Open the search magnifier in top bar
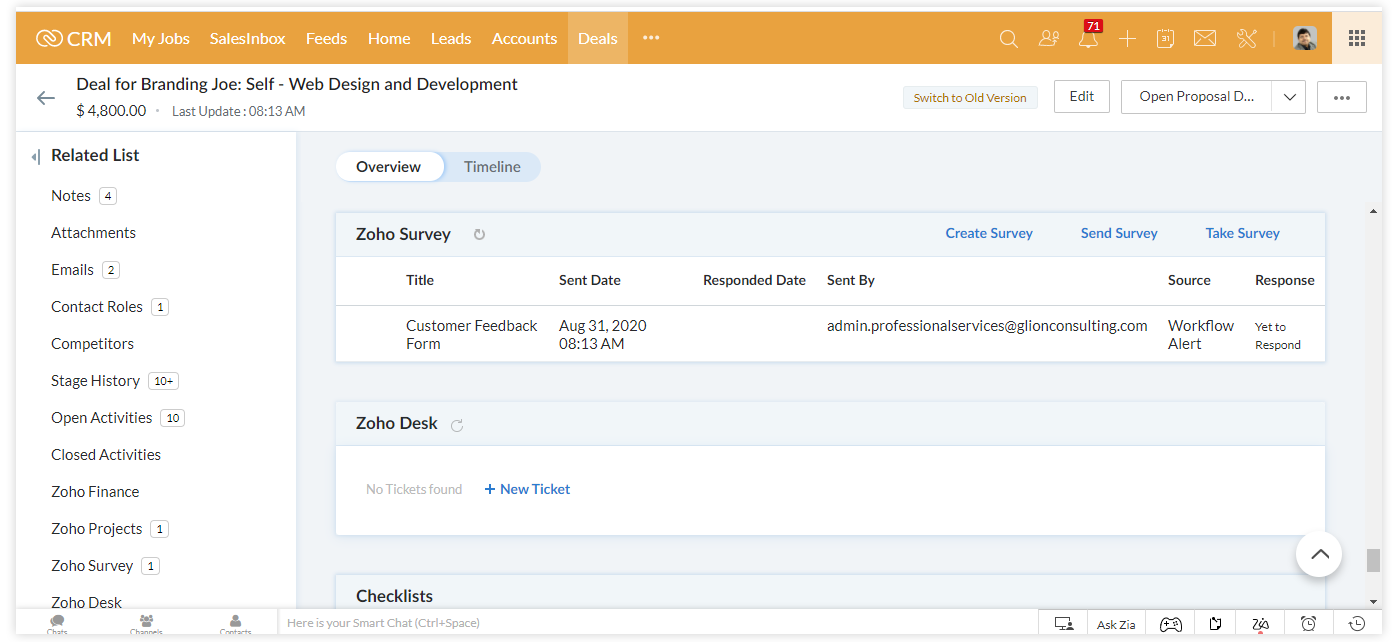 [x=1009, y=39]
